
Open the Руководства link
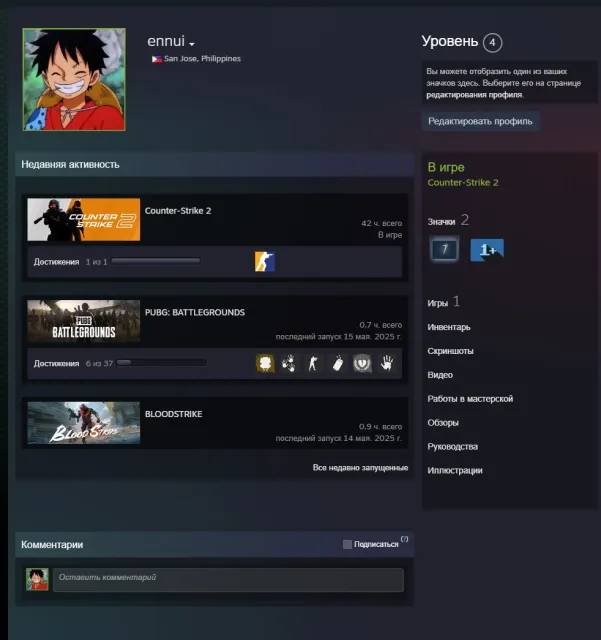452,447
